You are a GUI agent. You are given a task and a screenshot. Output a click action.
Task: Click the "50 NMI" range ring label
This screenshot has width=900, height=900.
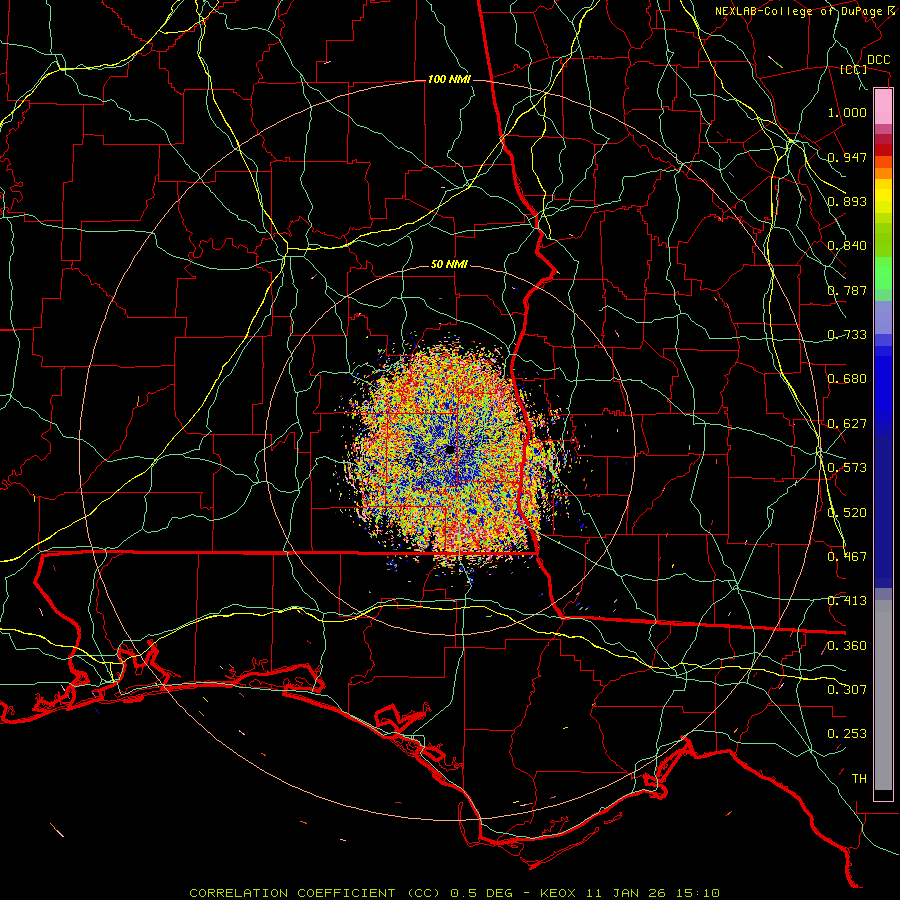[449, 264]
